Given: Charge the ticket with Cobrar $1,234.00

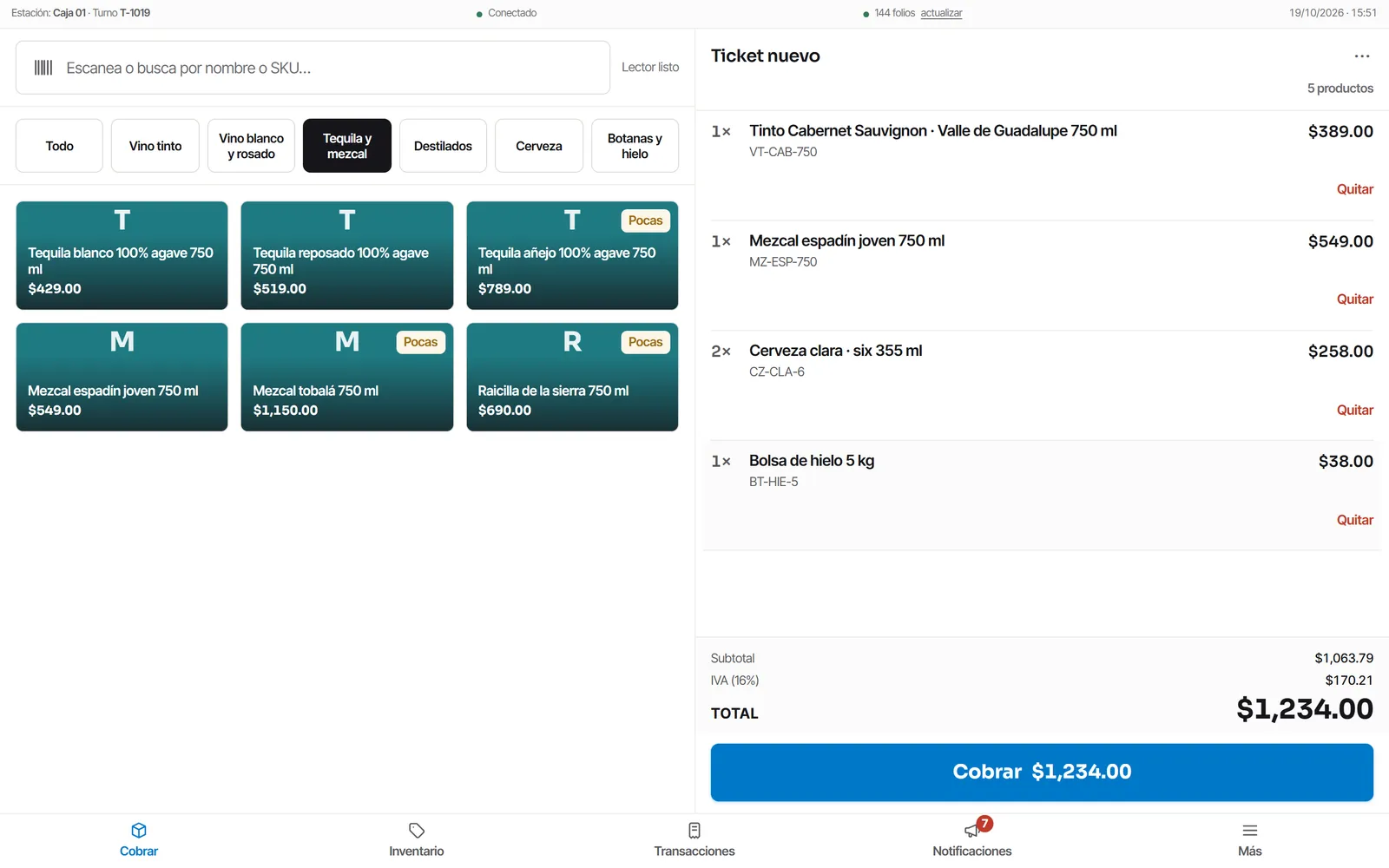Looking at the screenshot, I should click(x=1042, y=772).
